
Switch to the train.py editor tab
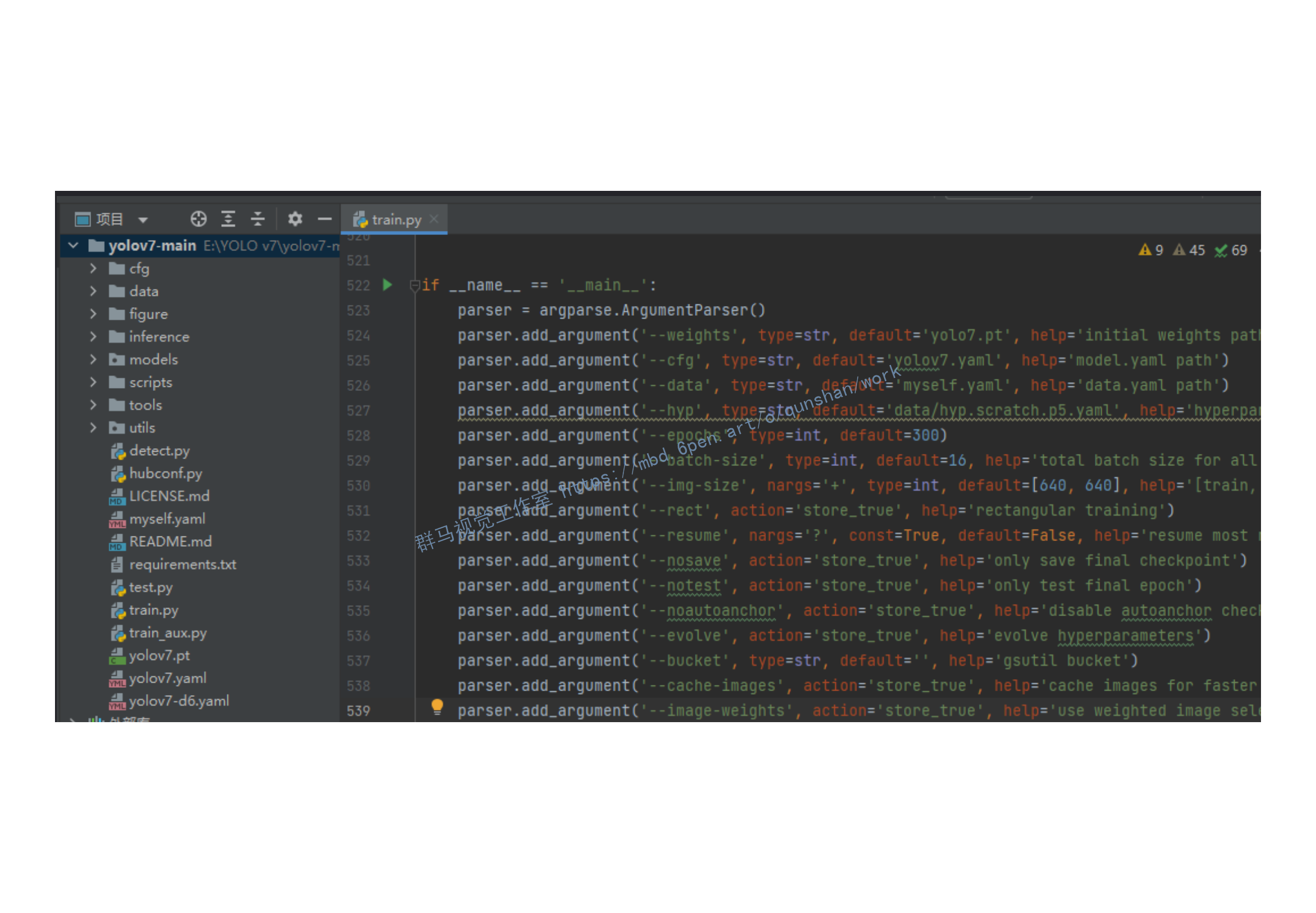click(395, 220)
